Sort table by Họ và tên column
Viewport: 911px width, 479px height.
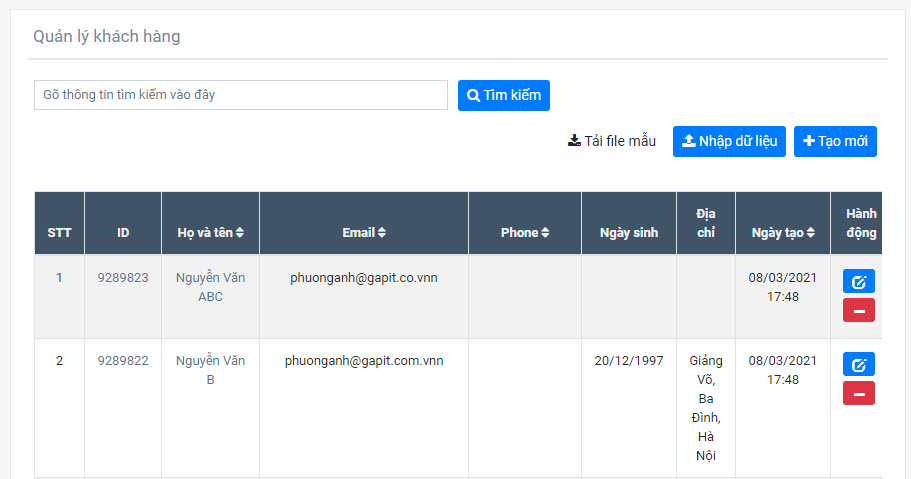tap(210, 233)
